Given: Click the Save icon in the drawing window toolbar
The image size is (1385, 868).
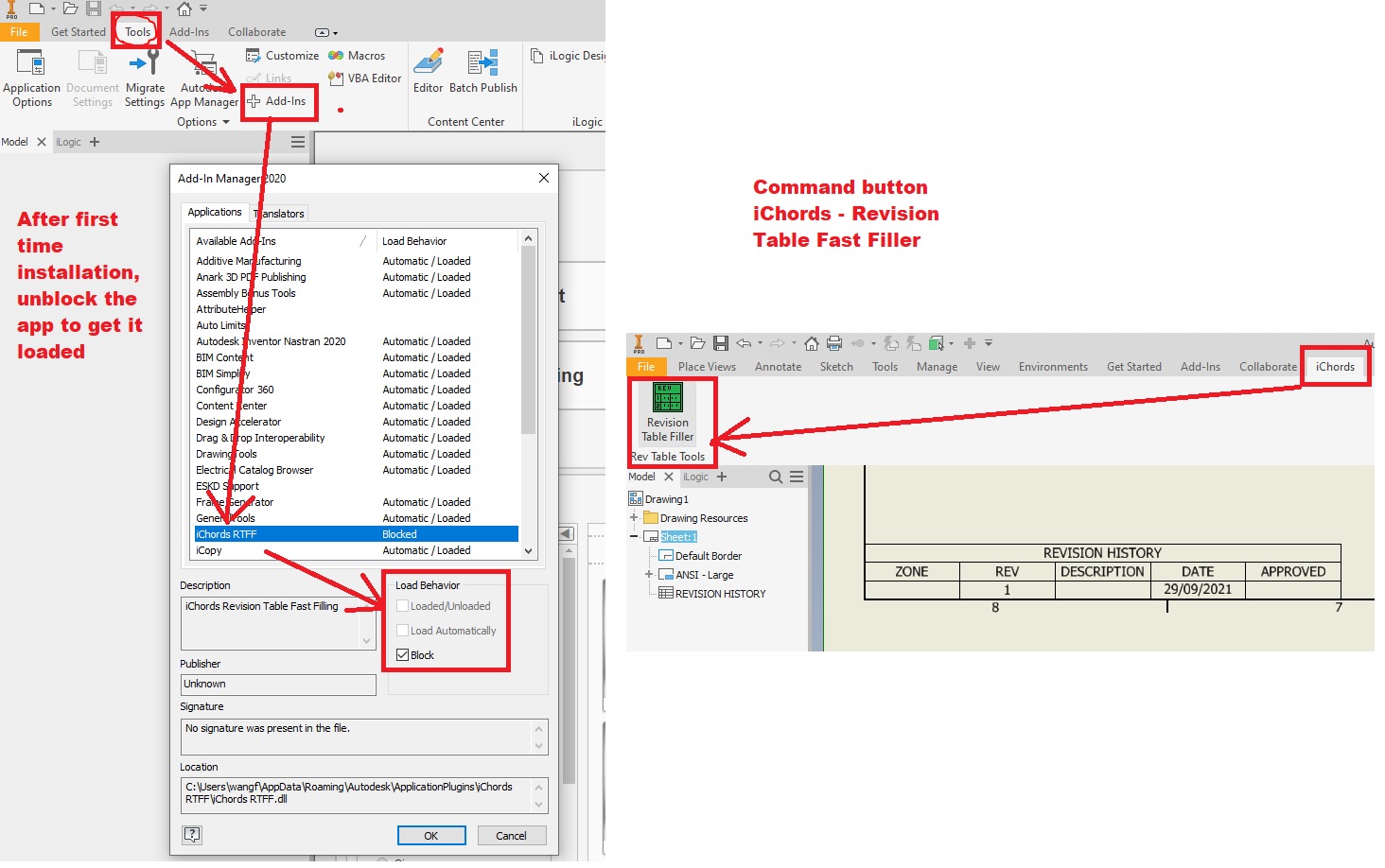Looking at the screenshot, I should [721, 343].
